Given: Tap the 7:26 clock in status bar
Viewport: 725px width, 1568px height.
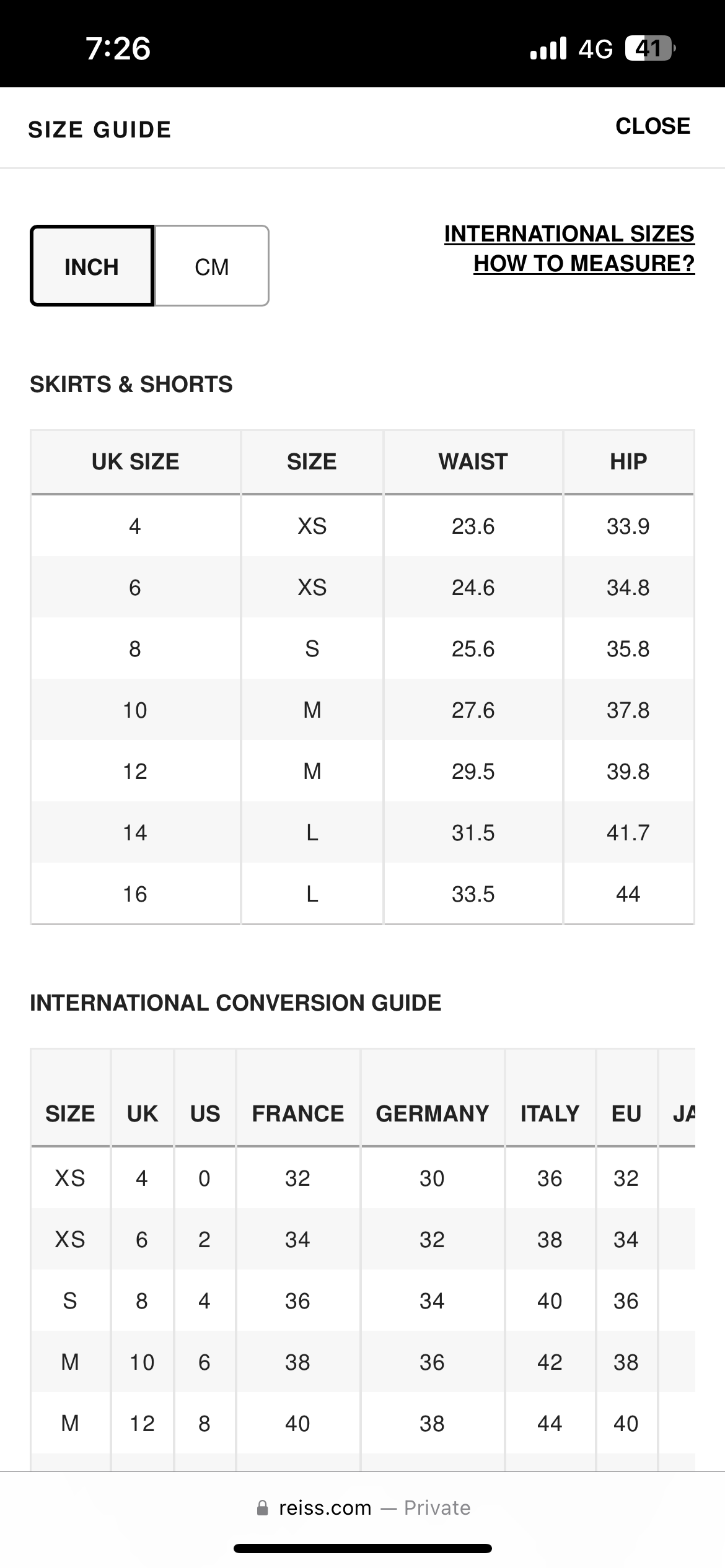Looking at the screenshot, I should 118,48.
